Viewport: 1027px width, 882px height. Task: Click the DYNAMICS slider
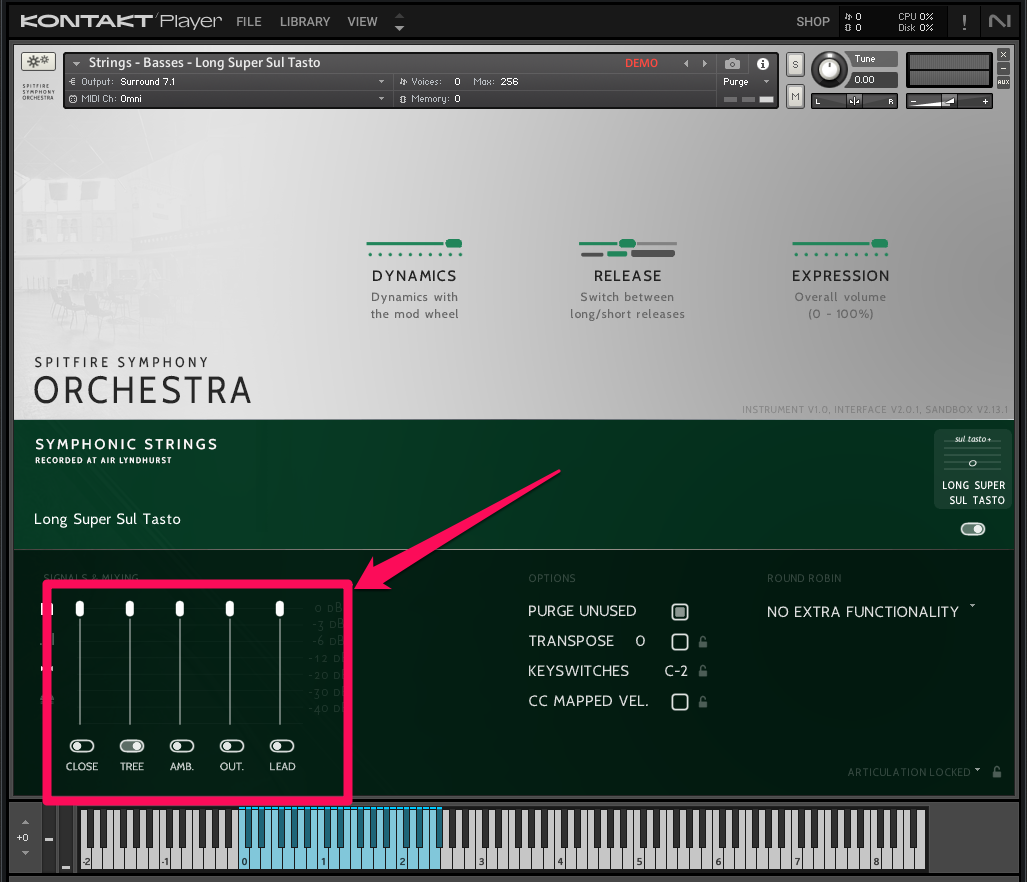pos(415,244)
